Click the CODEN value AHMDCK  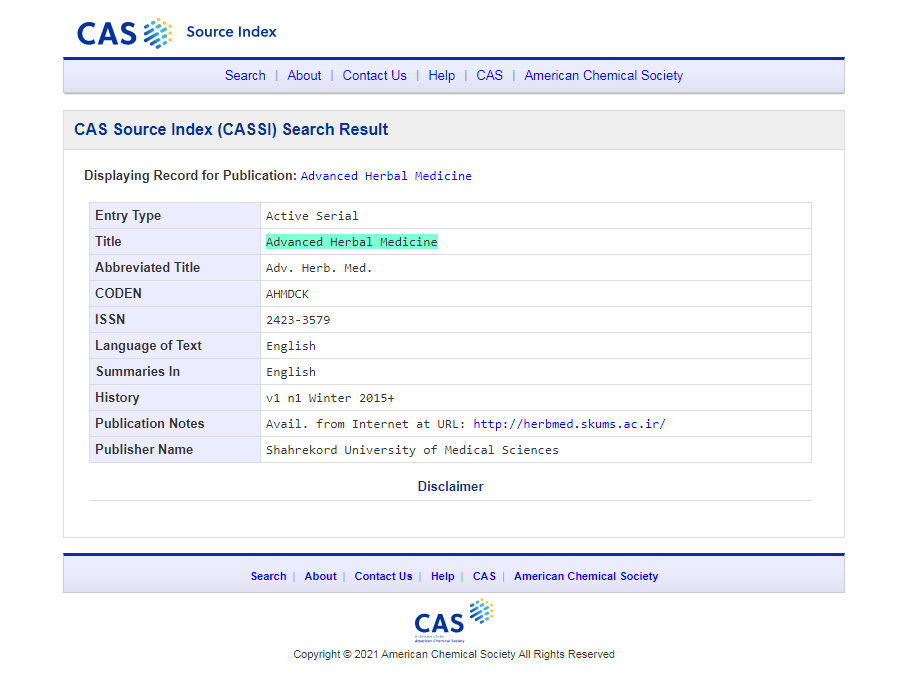(287, 294)
